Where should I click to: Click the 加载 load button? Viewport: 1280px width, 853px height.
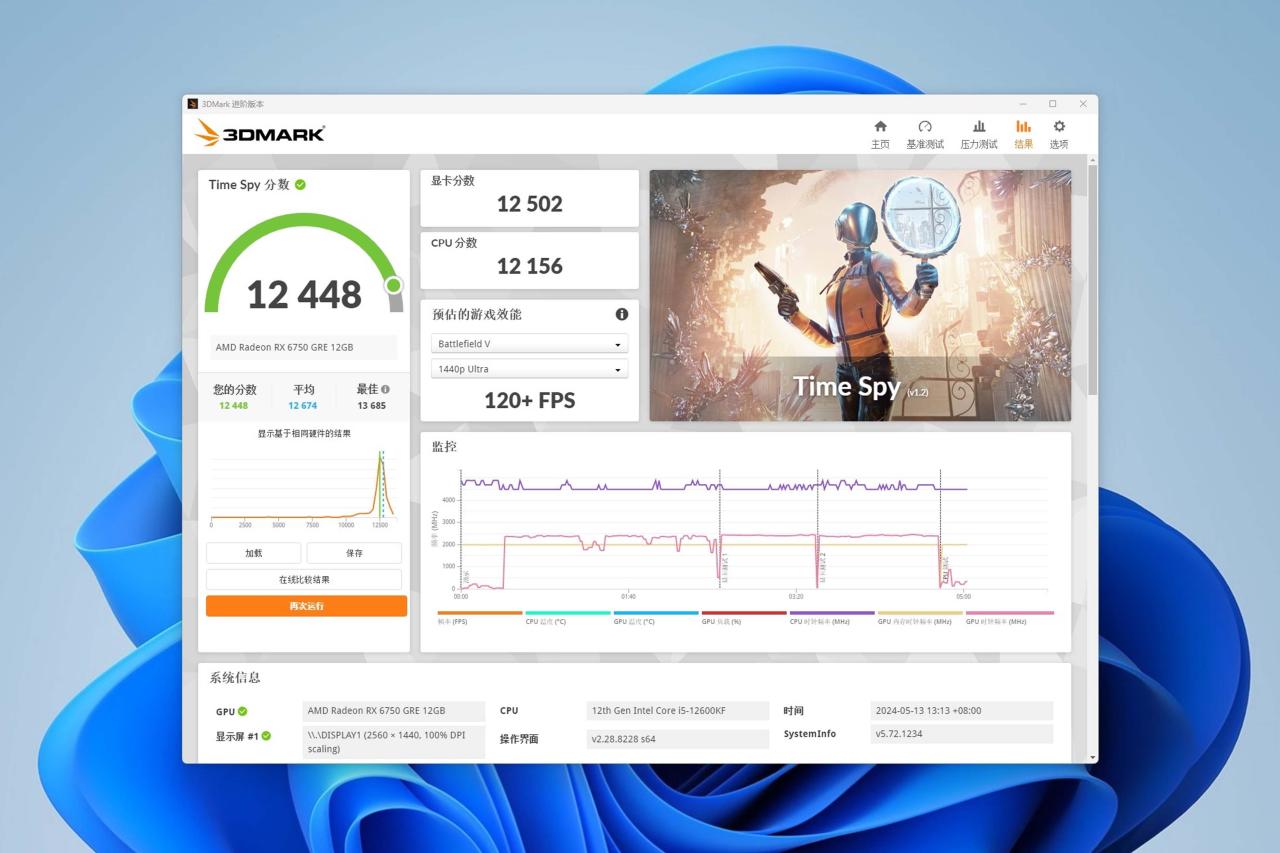click(254, 553)
